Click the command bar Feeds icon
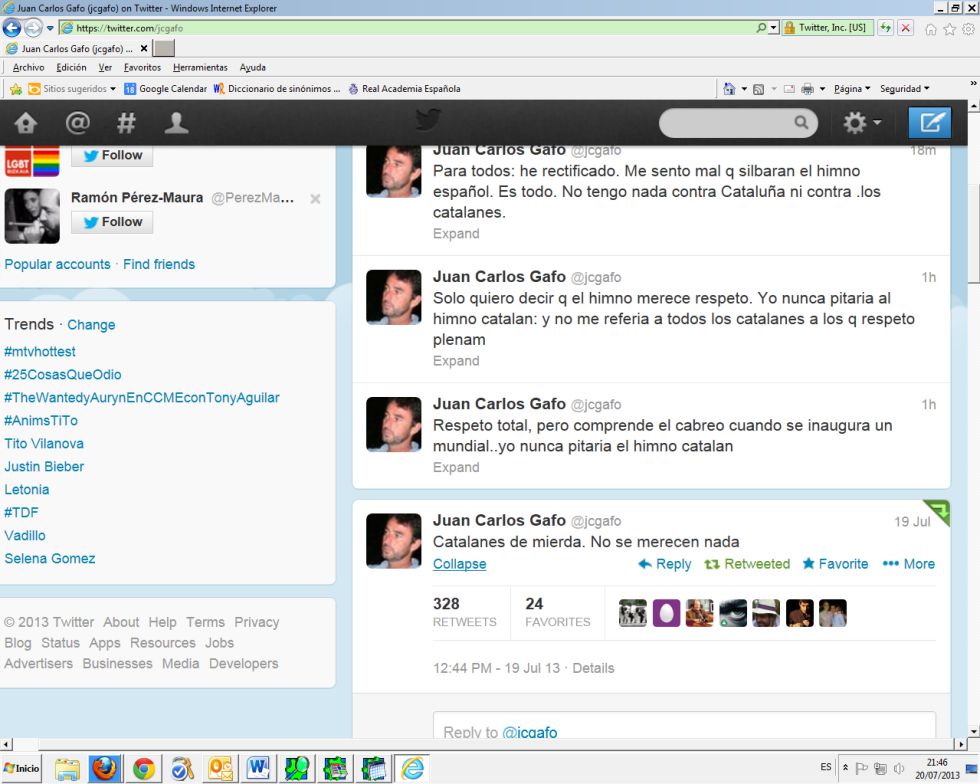The image size is (980, 784). (758, 89)
